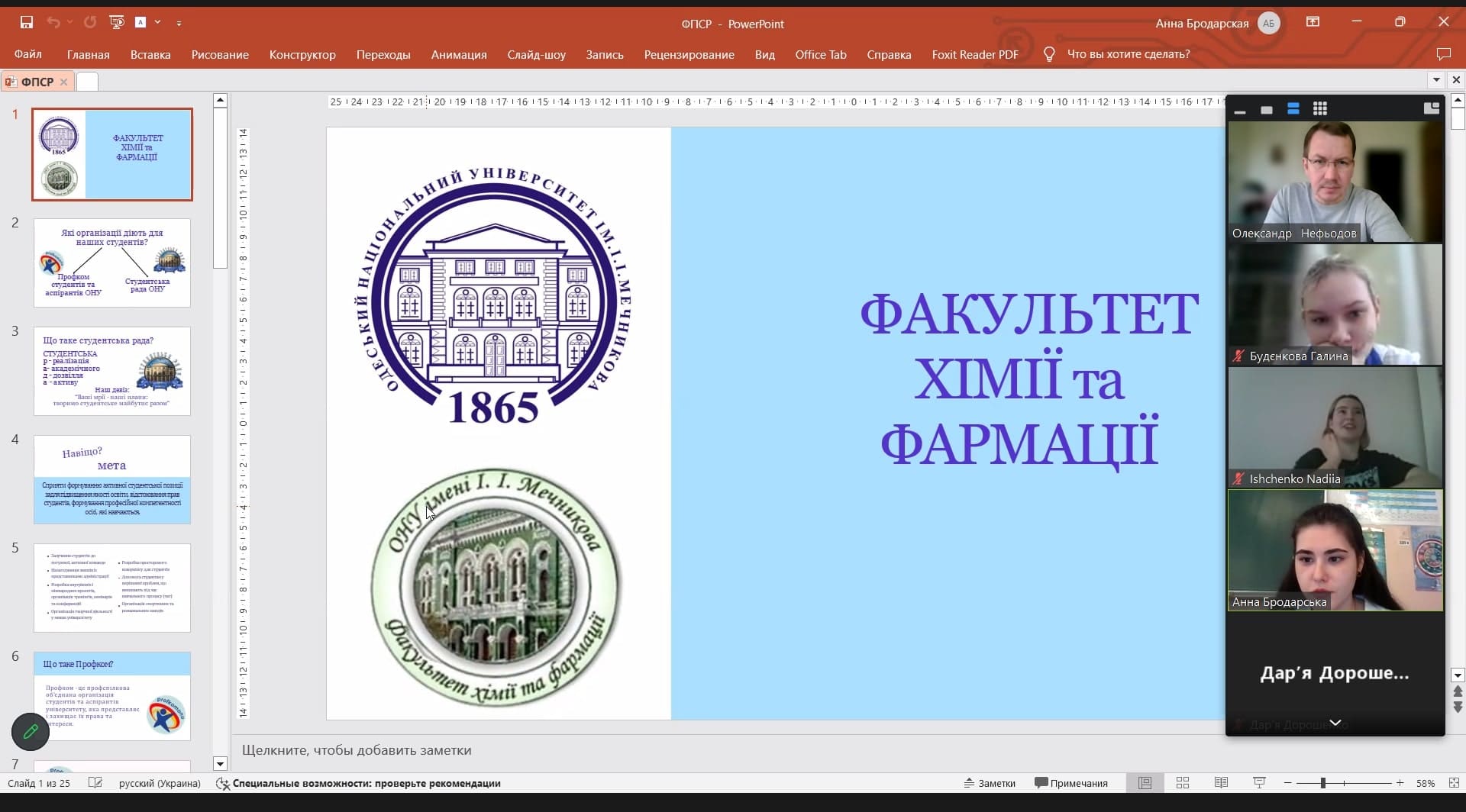The width and height of the screenshot is (1466, 812).
Task: Open the Слайд-шоу ribbon tab
Action: (x=537, y=54)
